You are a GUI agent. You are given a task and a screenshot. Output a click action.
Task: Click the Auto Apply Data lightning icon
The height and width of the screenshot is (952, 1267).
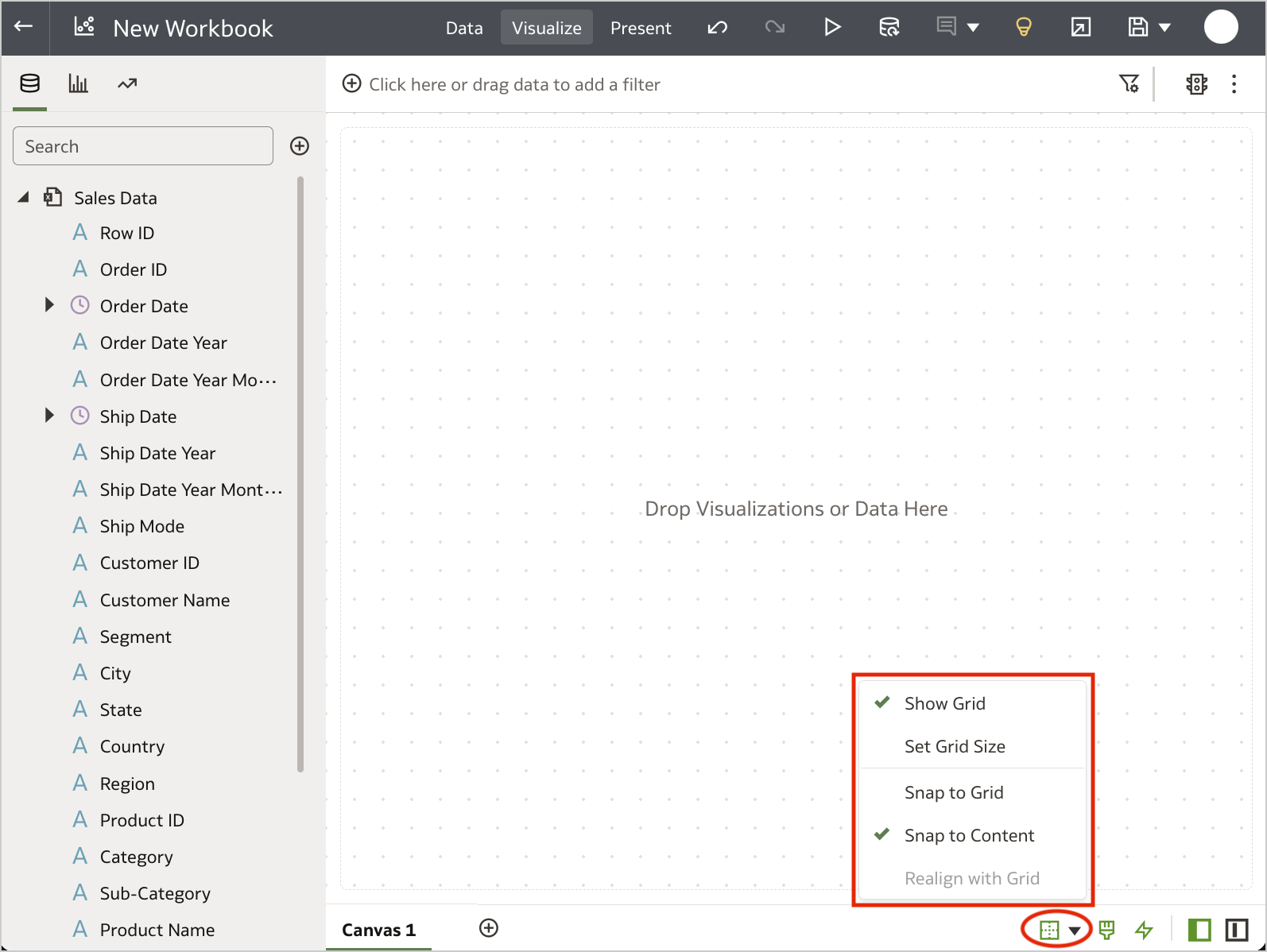pos(1144,930)
